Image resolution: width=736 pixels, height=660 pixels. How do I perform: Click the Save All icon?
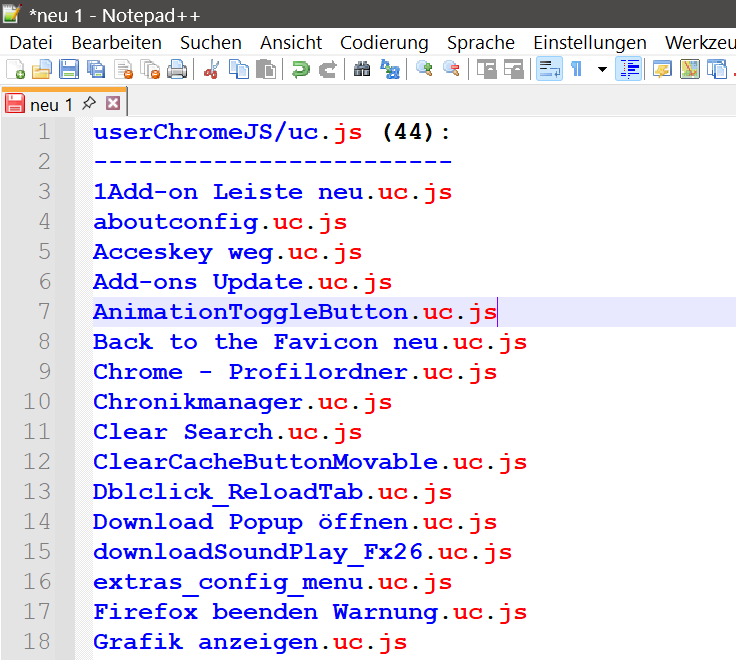[x=96, y=69]
